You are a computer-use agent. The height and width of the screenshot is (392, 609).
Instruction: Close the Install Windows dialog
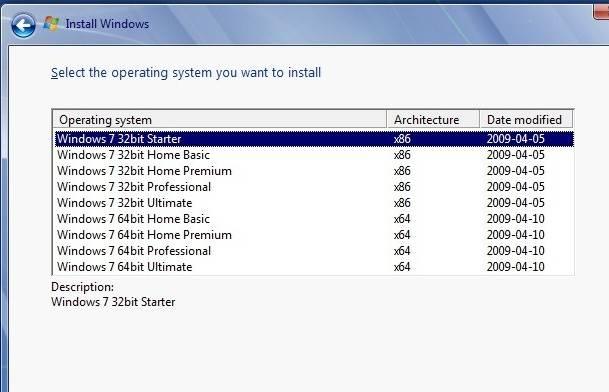[601, 11]
